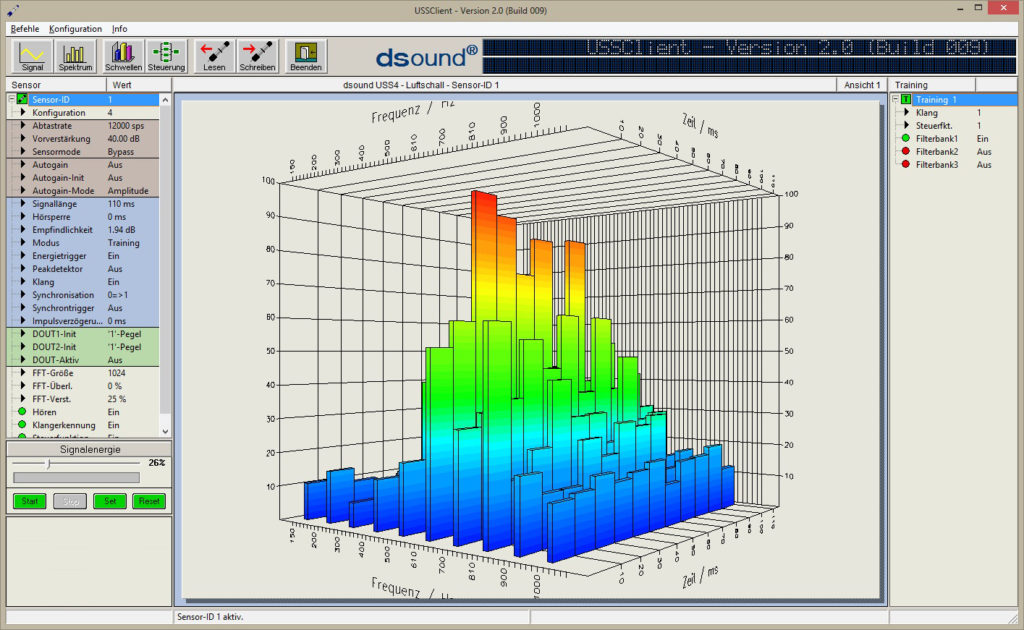
Task: Click the Signalenergie slider handle
Action: [48, 464]
